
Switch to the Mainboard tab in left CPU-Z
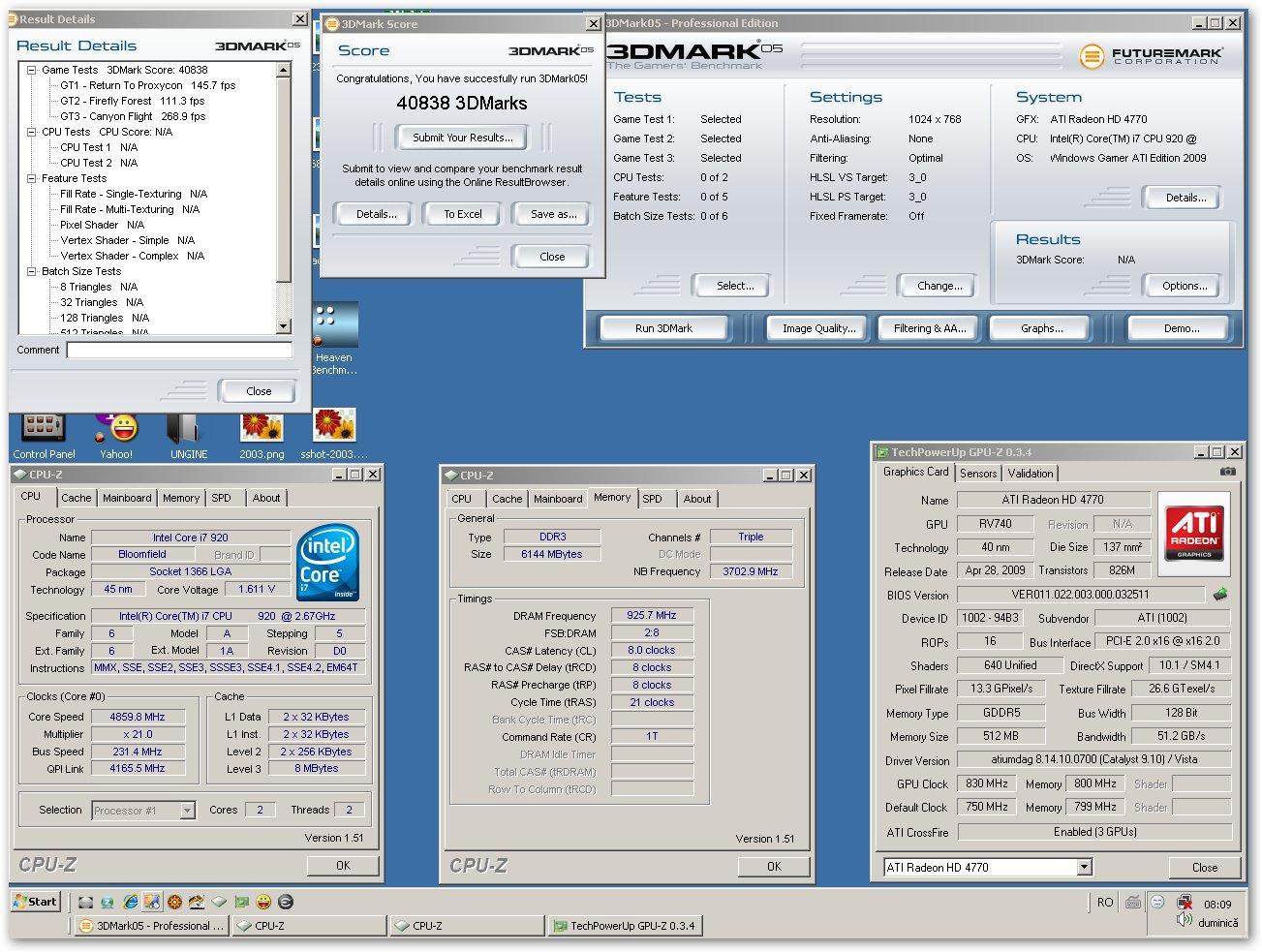(x=127, y=498)
